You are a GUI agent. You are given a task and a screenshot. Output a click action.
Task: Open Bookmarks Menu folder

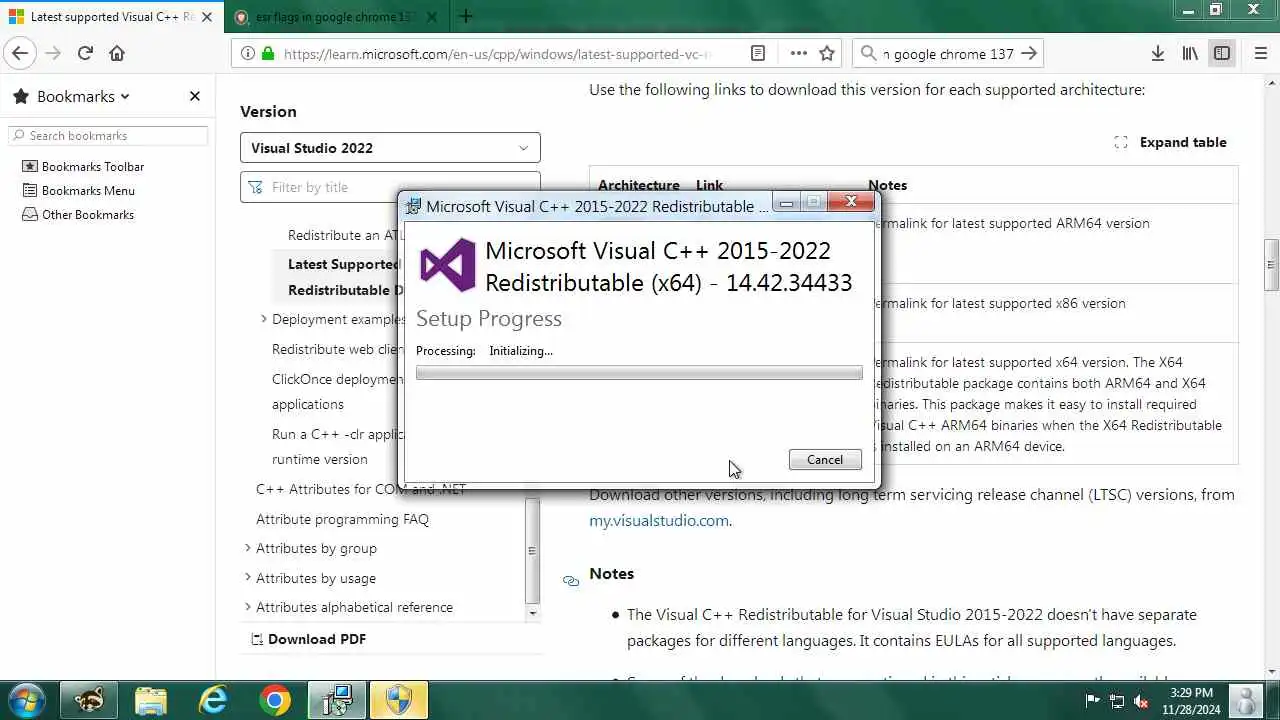click(x=79, y=190)
